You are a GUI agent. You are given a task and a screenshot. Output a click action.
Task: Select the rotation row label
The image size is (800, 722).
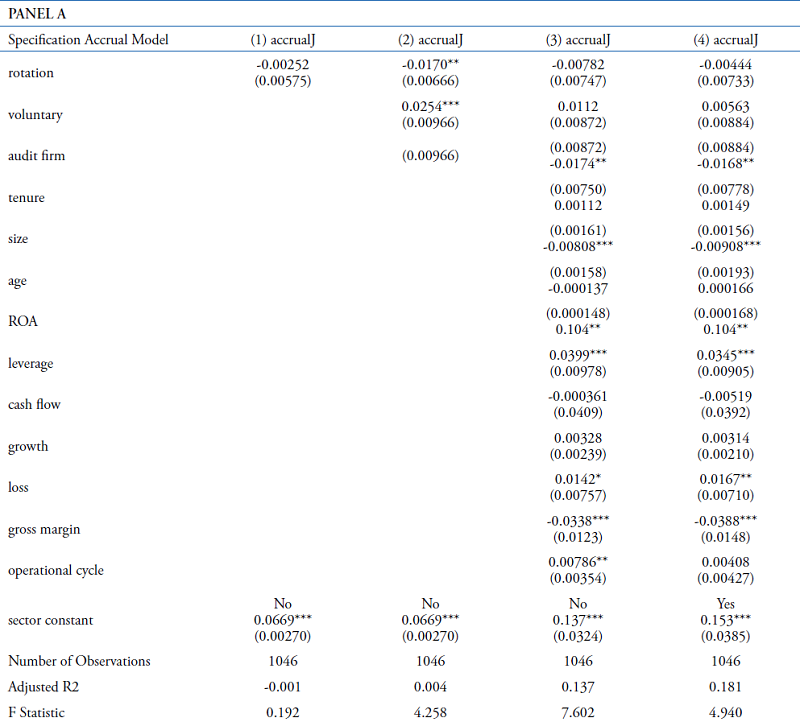[31, 73]
